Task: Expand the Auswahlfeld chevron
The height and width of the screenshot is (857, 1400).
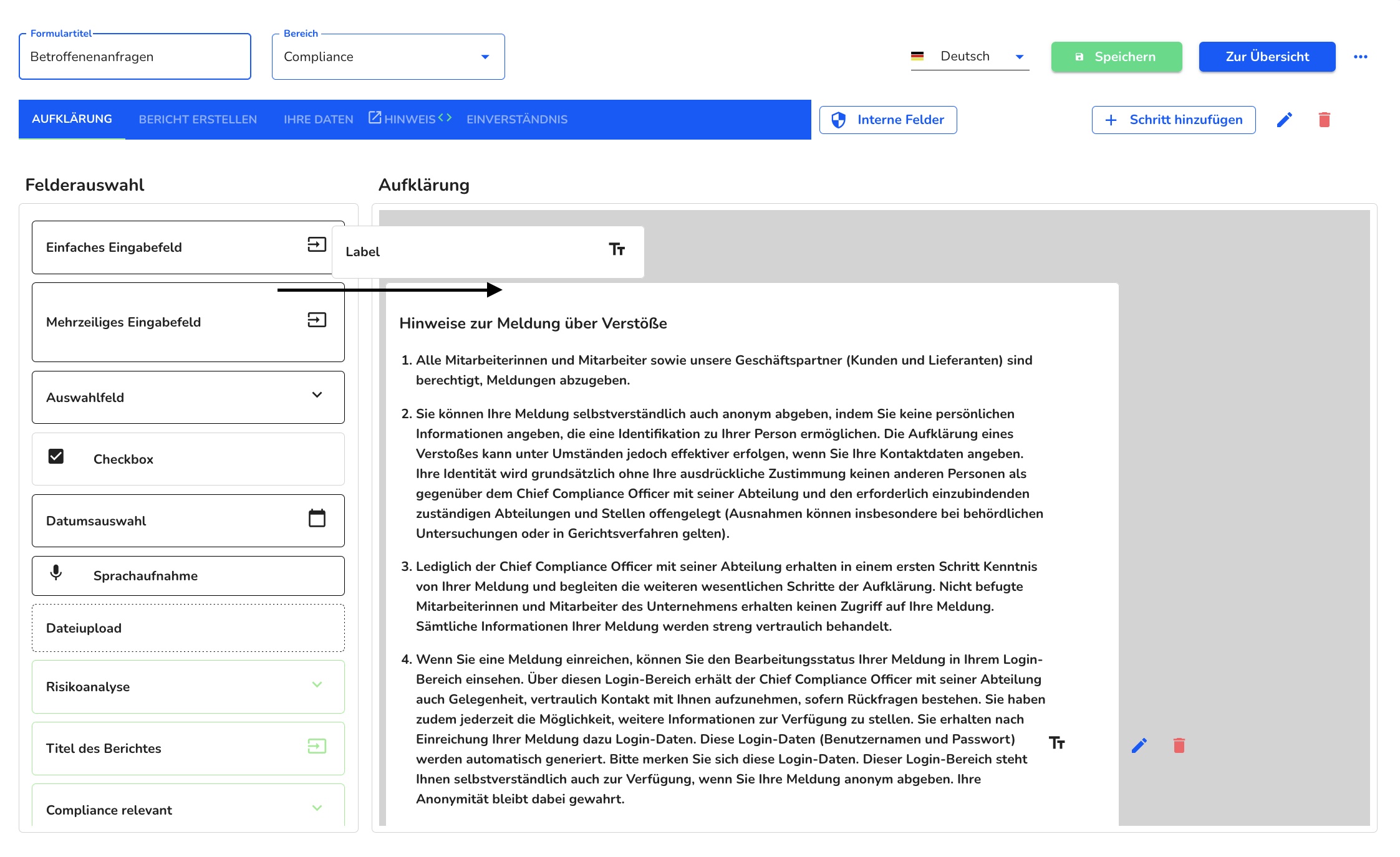Action: click(317, 395)
